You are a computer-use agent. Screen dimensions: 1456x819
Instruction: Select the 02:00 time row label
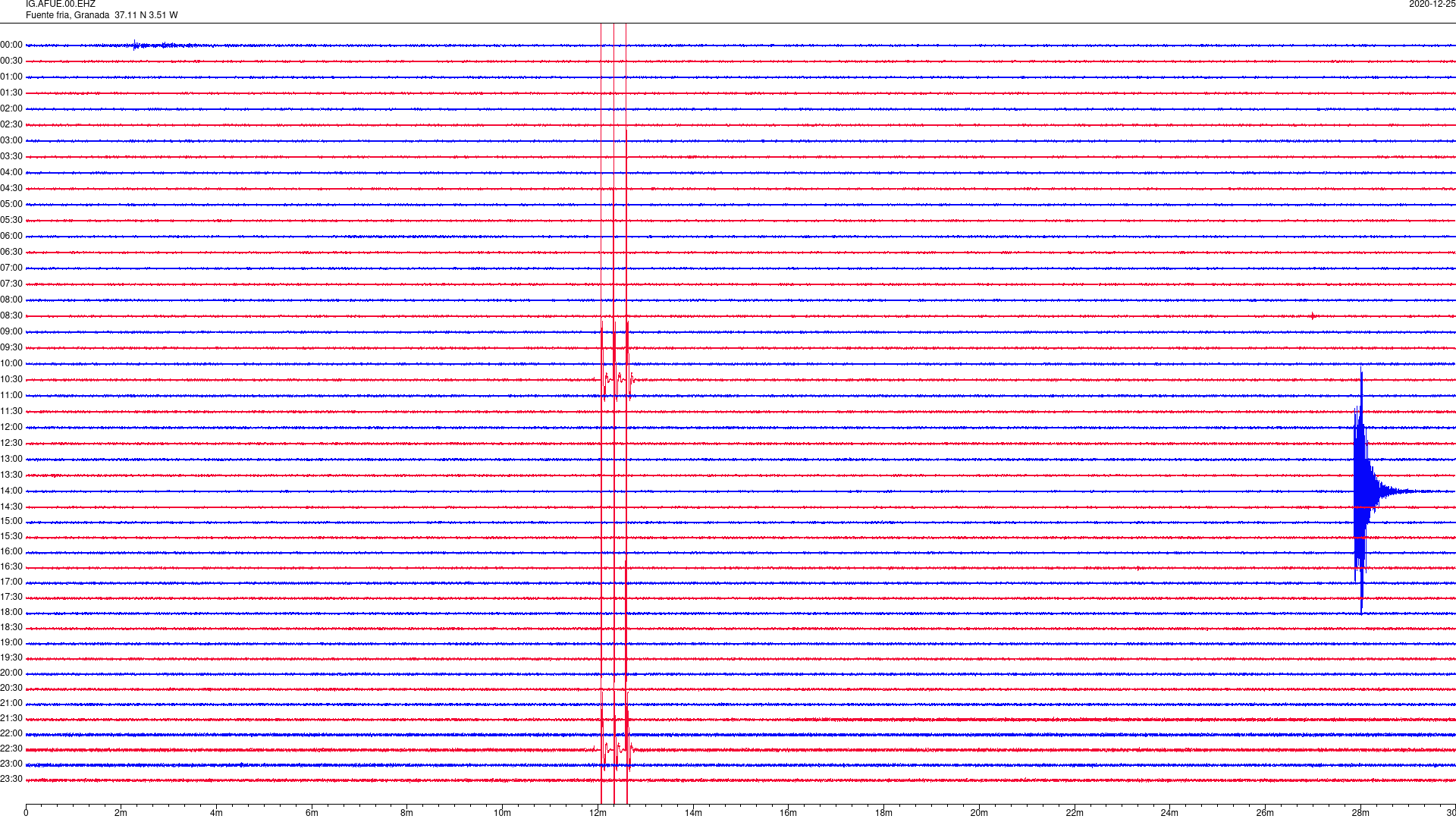click(x=11, y=109)
